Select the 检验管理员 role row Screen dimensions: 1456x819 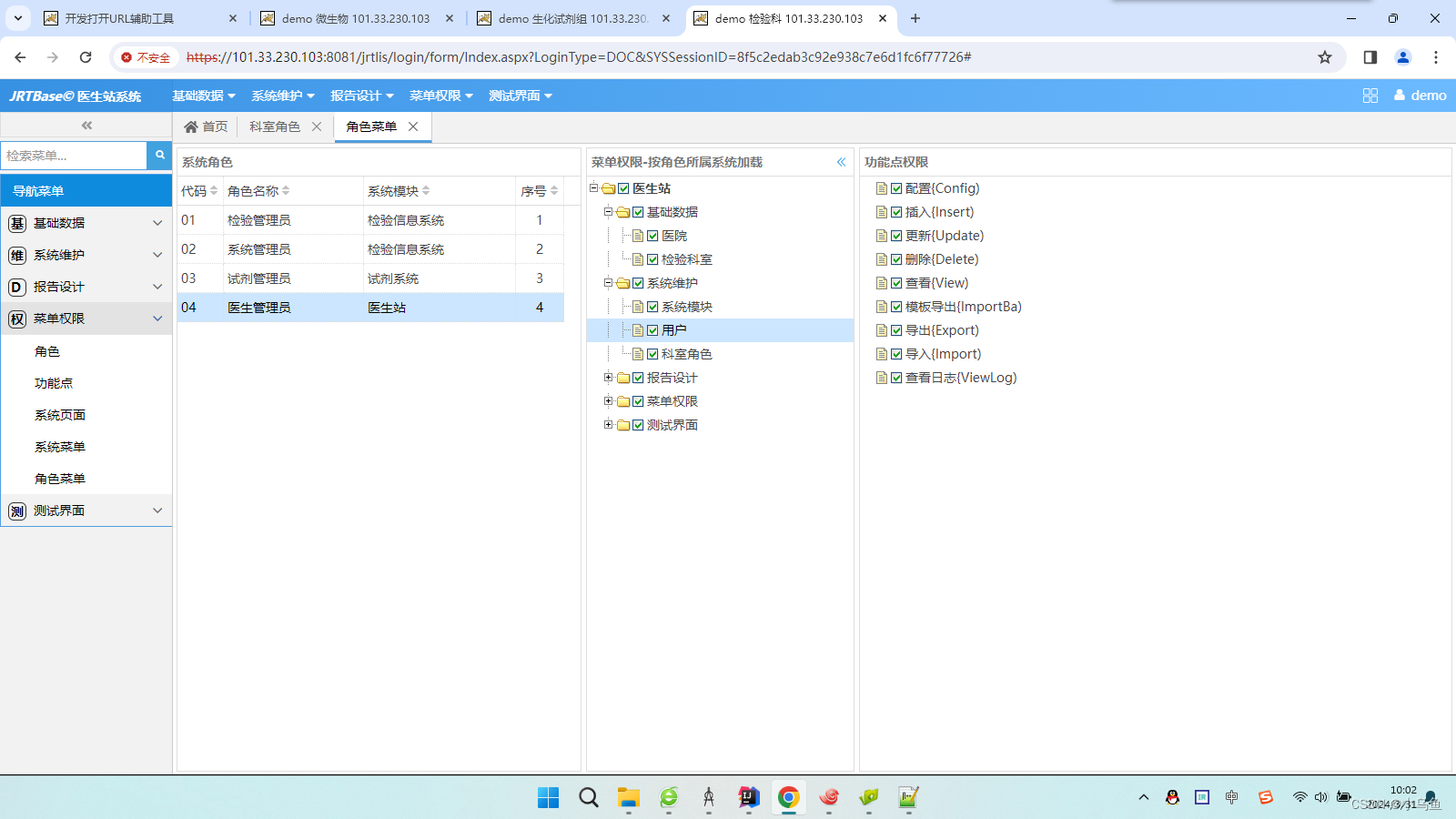(x=370, y=220)
